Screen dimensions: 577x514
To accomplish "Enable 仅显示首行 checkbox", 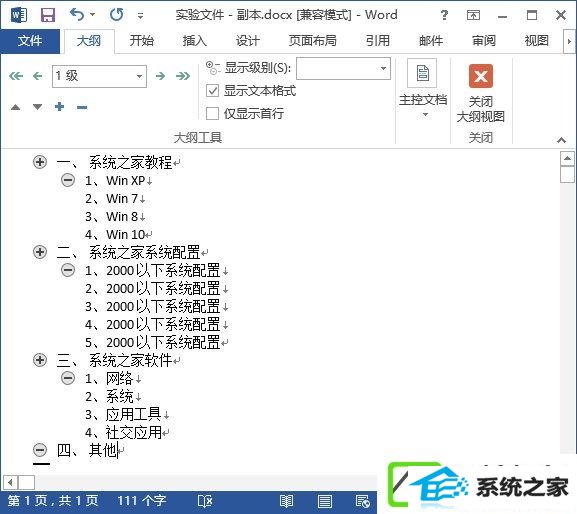I will 212,113.
